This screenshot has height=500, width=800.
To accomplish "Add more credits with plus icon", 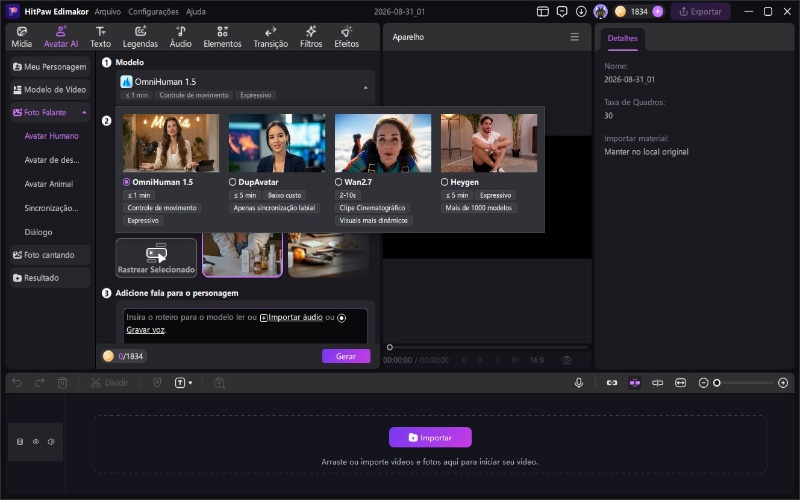I will coord(658,11).
